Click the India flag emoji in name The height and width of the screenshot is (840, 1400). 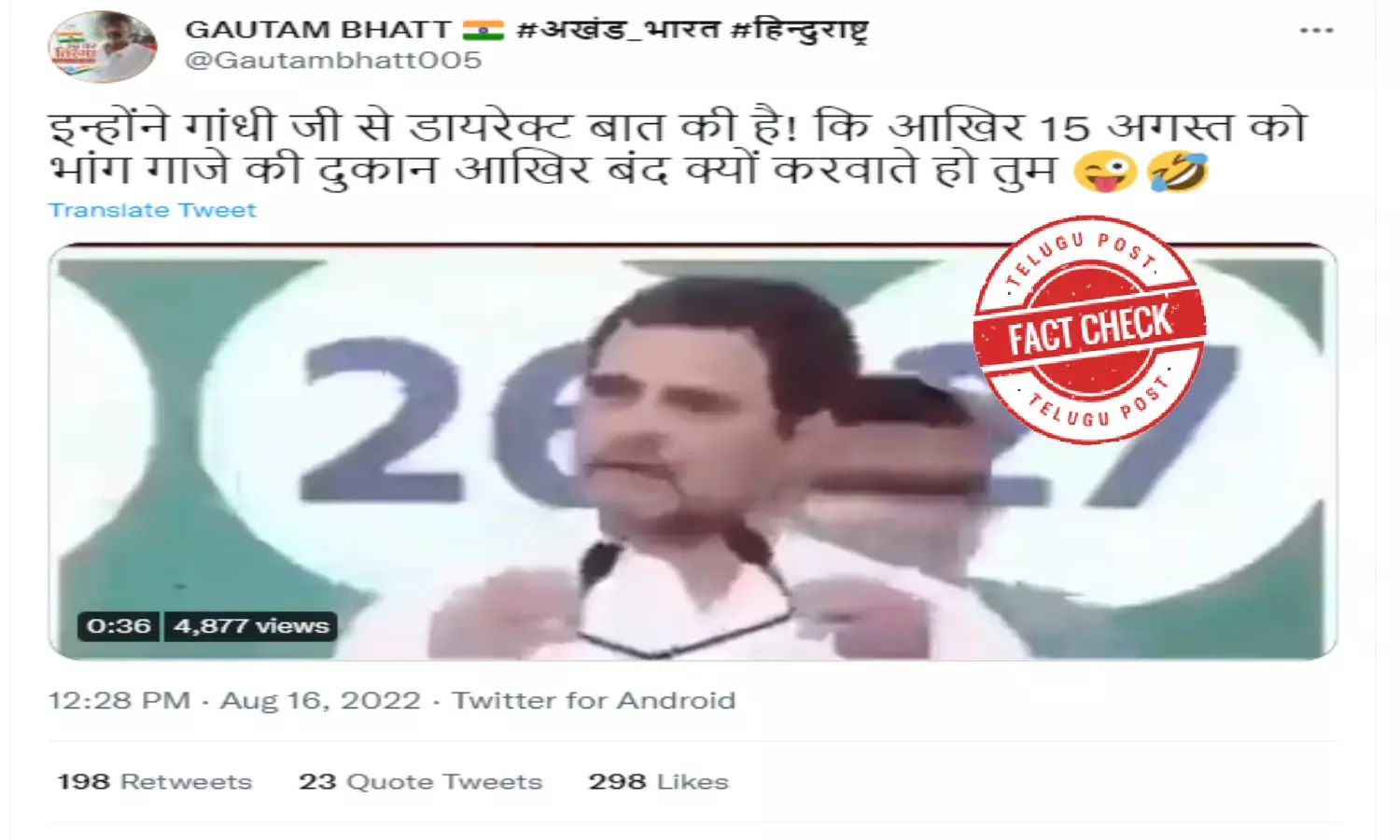(x=483, y=30)
